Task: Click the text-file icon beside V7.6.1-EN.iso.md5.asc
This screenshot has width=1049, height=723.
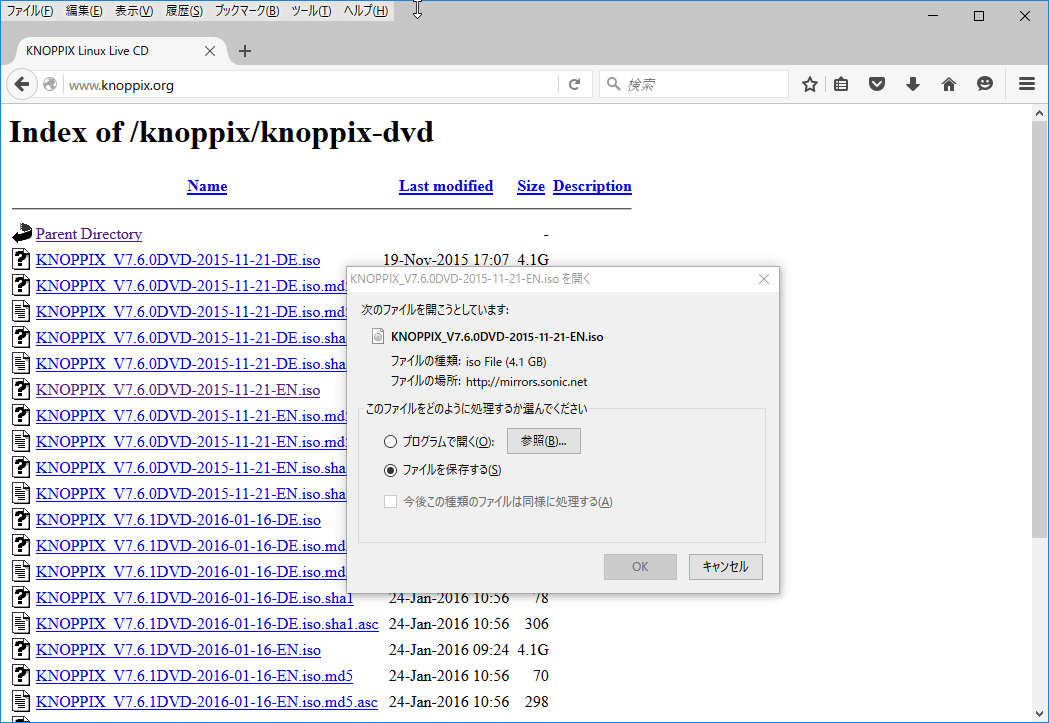Action: point(21,701)
